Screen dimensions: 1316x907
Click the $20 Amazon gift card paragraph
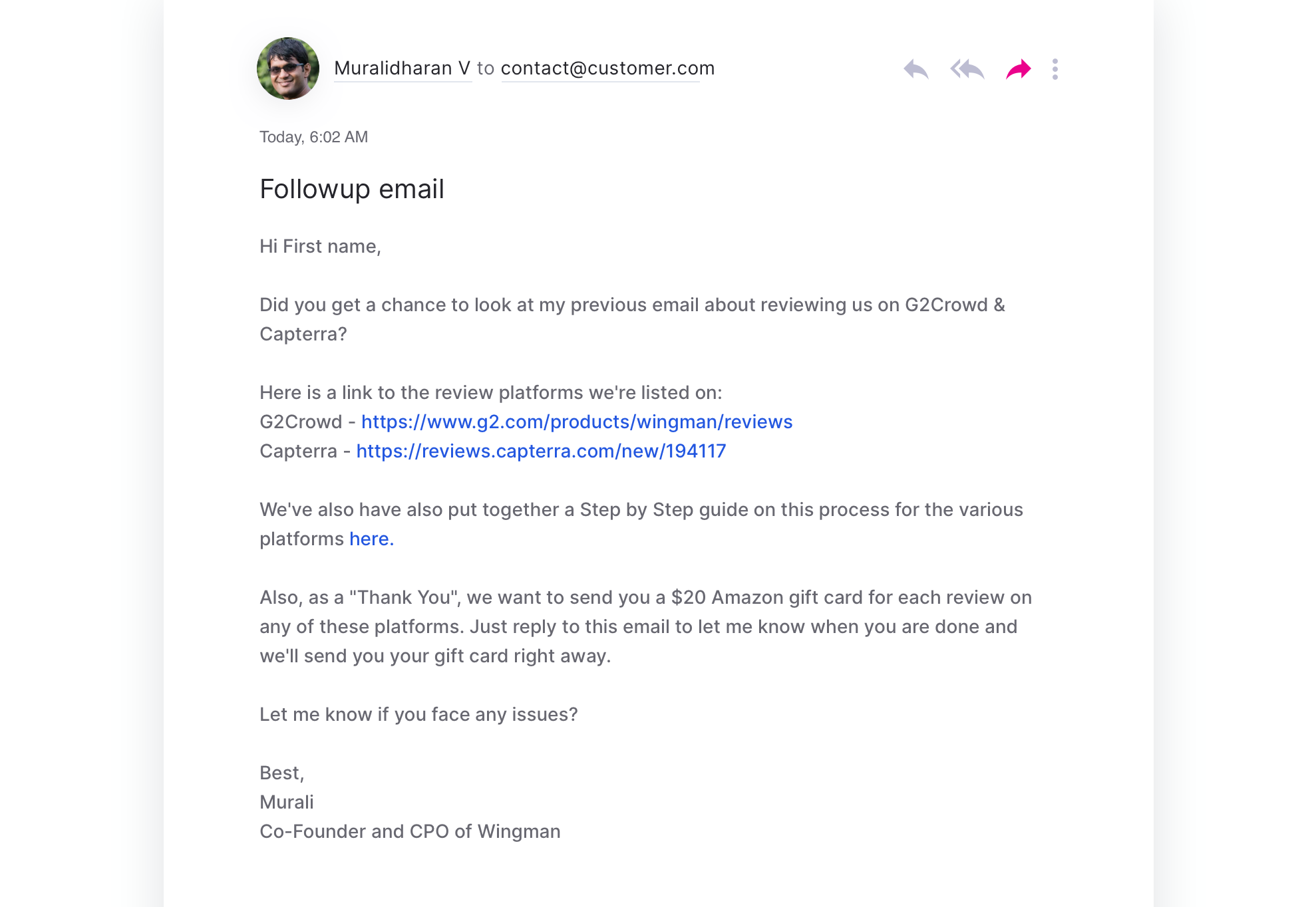point(645,626)
